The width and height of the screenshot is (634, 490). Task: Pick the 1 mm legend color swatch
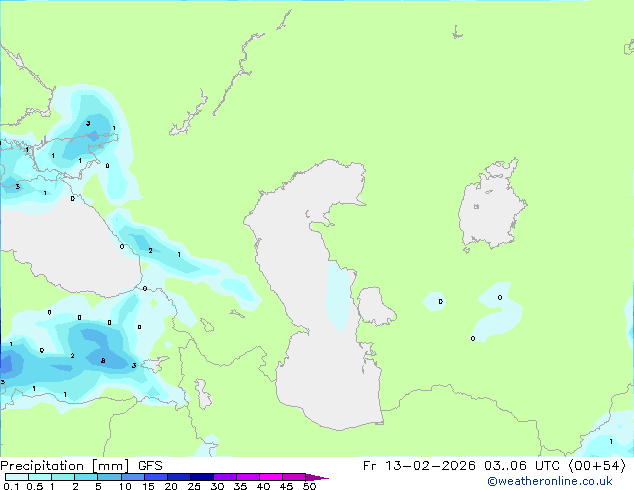coord(63,477)
